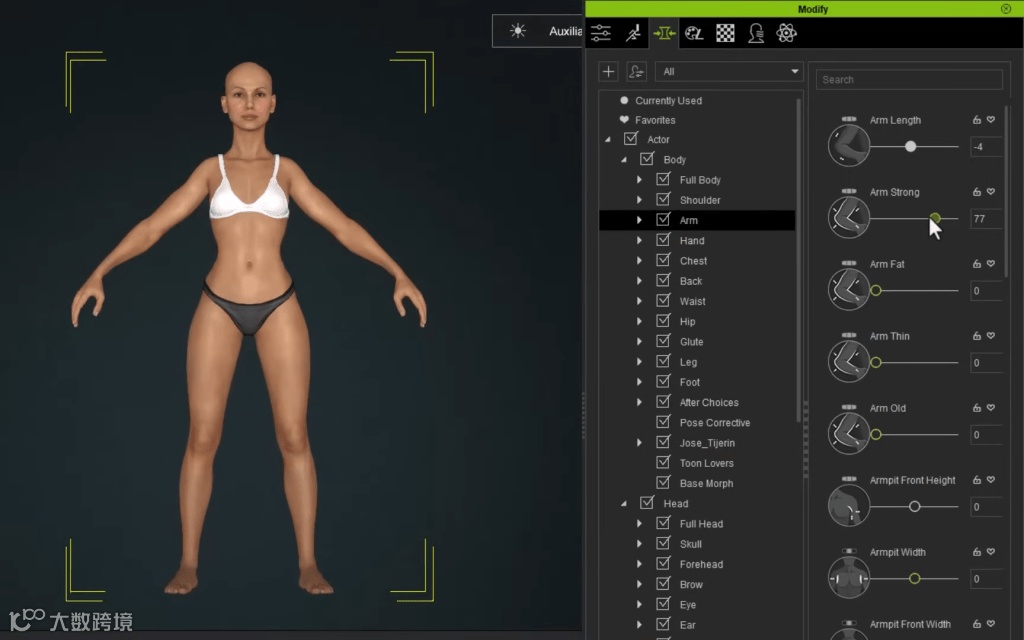Image resolution: width=1024 pixels, height=640 pixels.
Task: Lock the Arm Length slider
Action: pyautogui.click(x=976, y=120)
